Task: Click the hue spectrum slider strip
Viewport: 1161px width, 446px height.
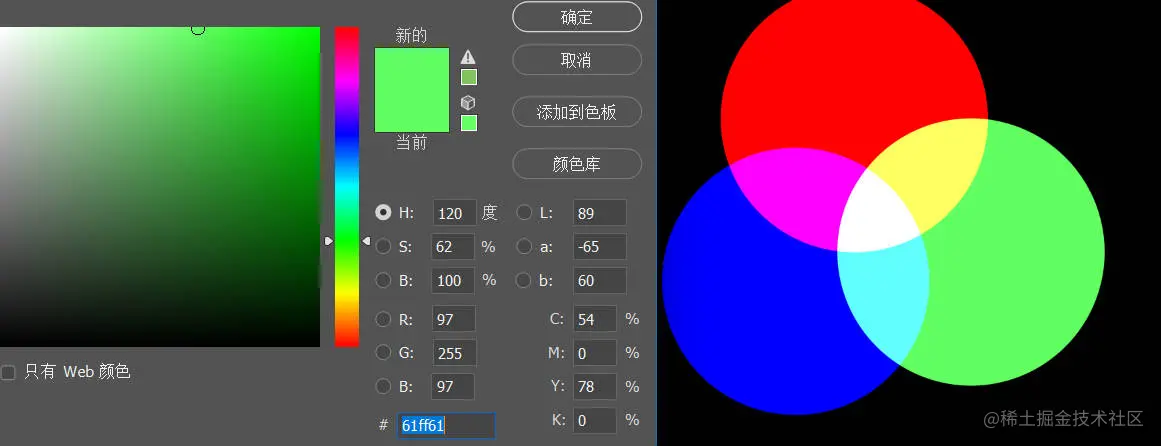Action: pyautogui.click(x=347, y=187)
